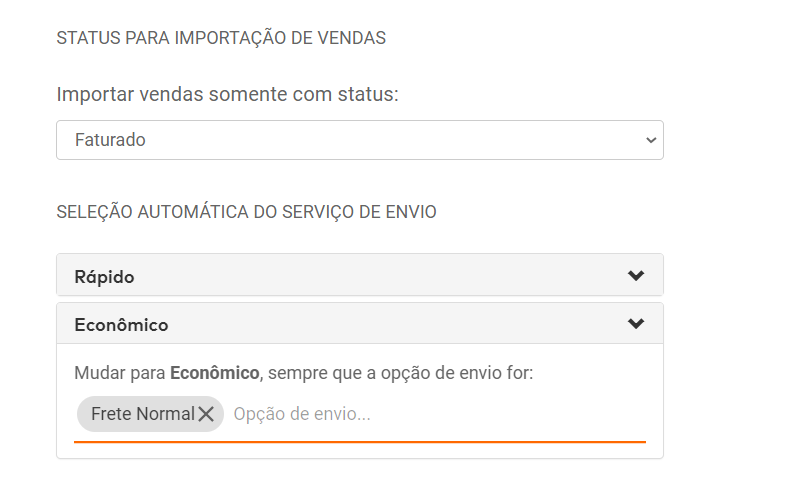Click the empty middle of the Rápido header
The height and width of the screenshot is (497, 801).
point(380,276)
